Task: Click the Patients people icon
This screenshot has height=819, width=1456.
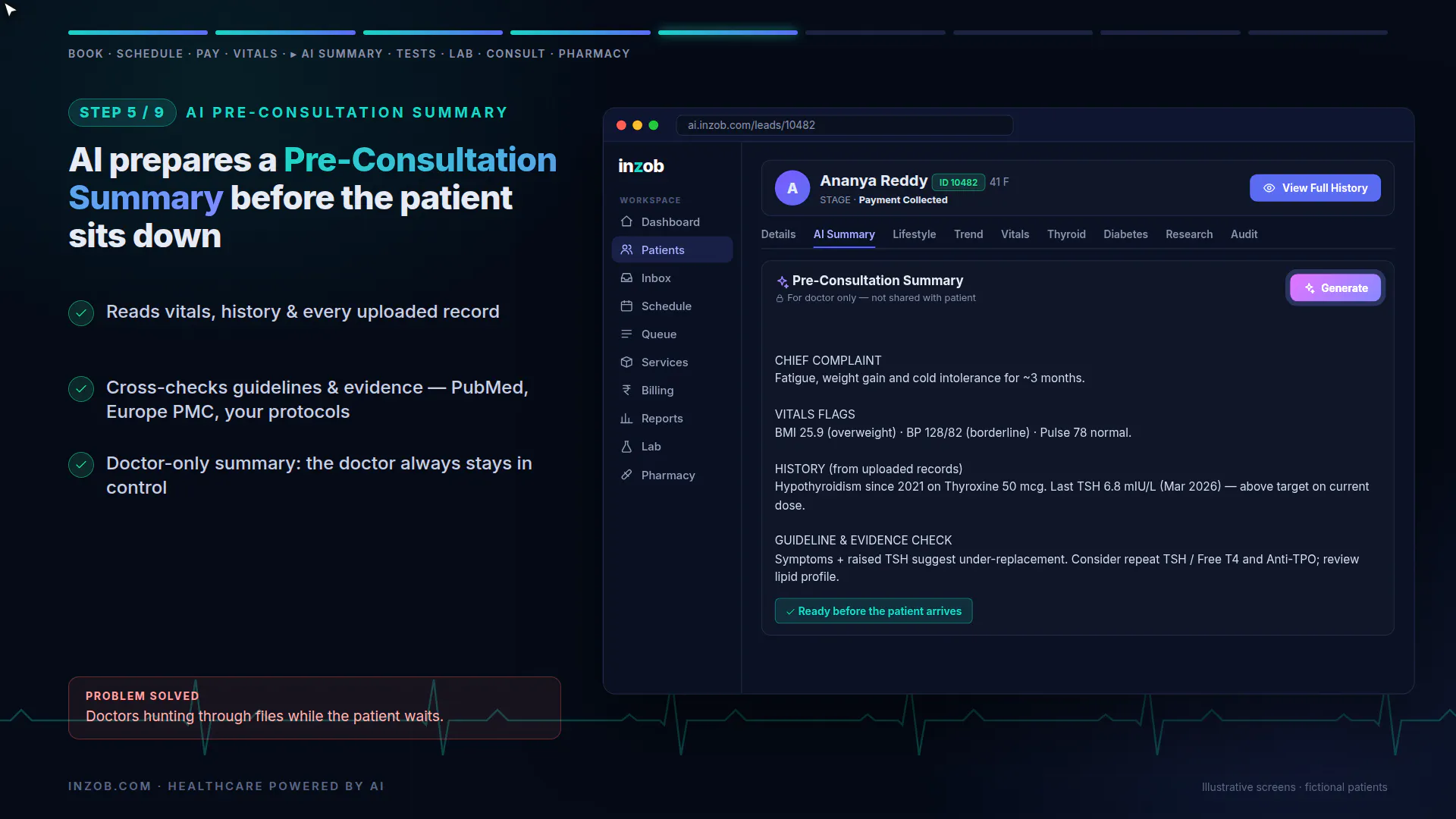Action: [626, 249]
